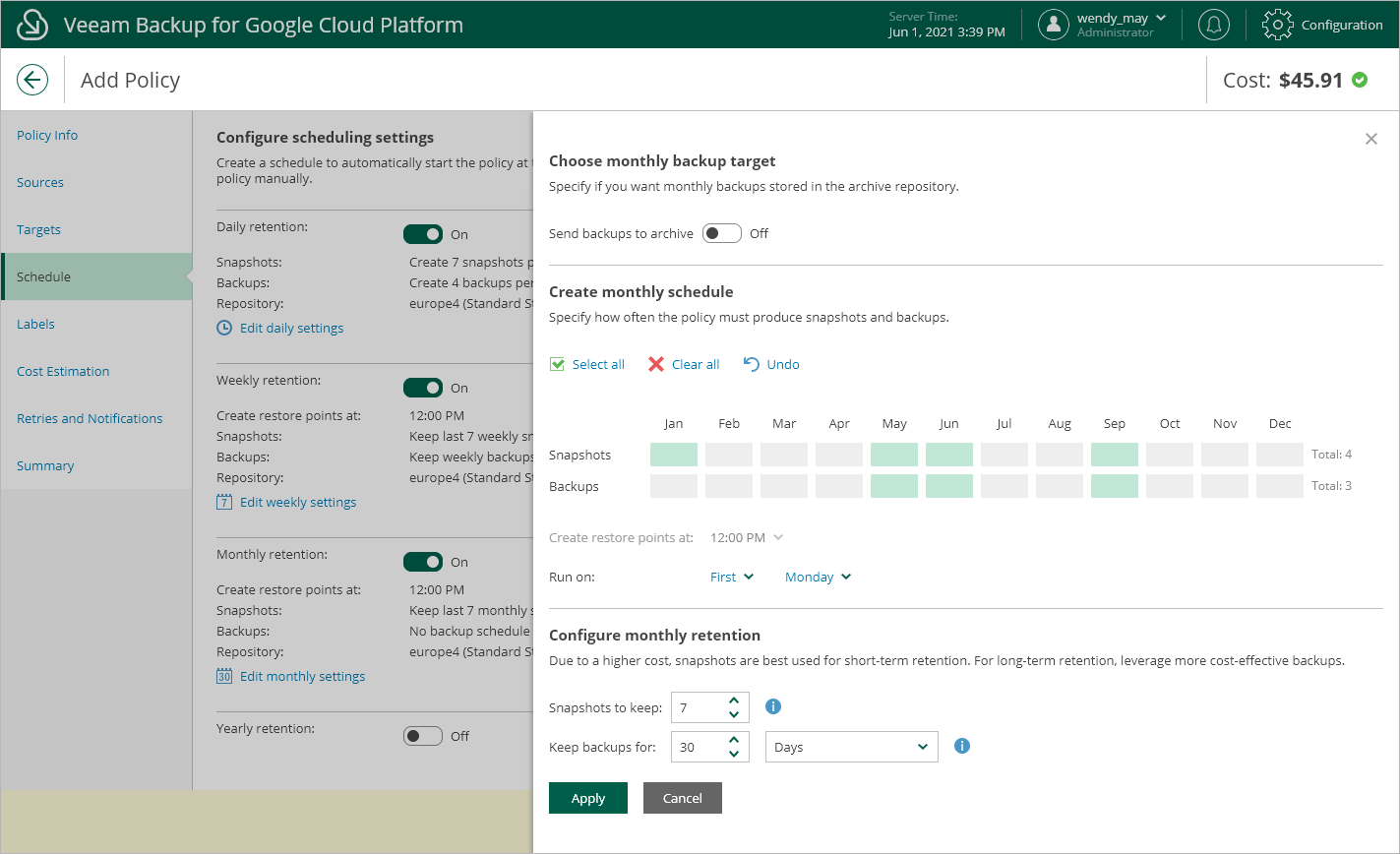The height and width of the screenshot is (854, 1400).
Task: Go to Summary step
Action: tap(45, 465)
